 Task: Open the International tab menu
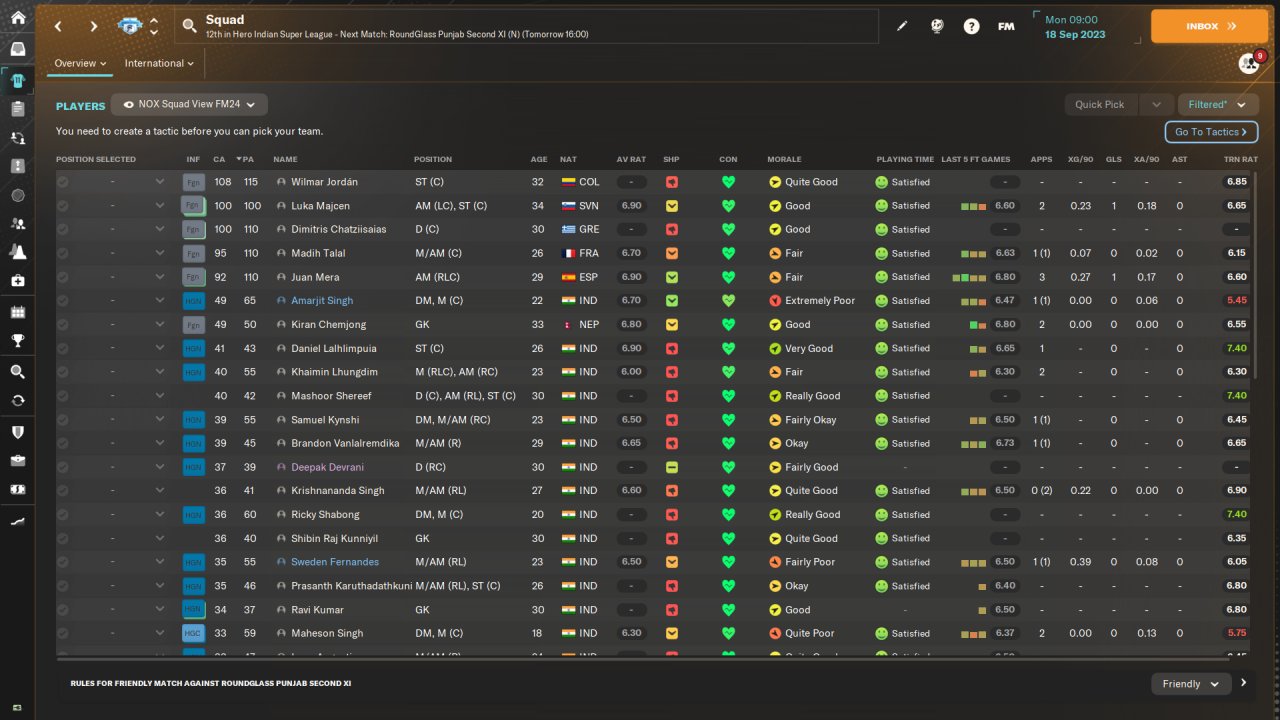pyautogui.click(x=159, y=63)
